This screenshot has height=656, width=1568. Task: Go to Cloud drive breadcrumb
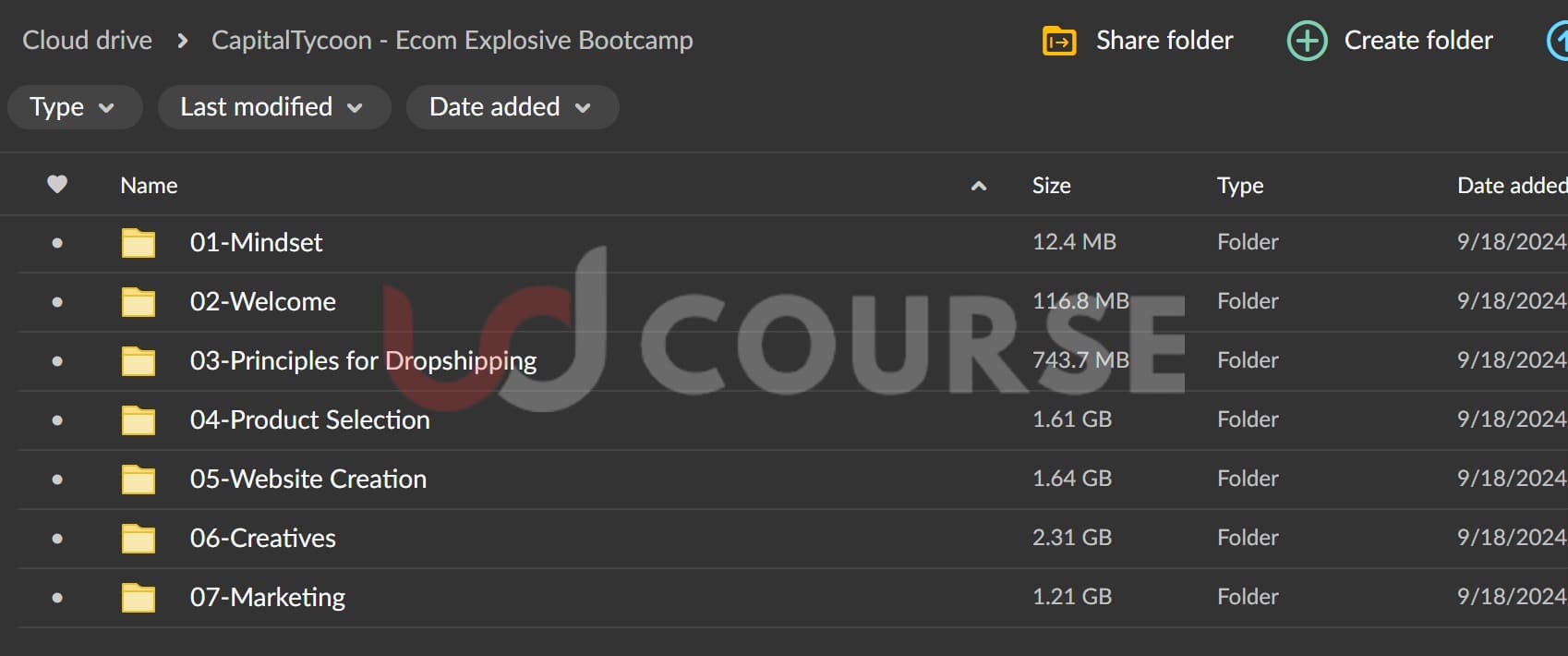[x=87, y=41]
